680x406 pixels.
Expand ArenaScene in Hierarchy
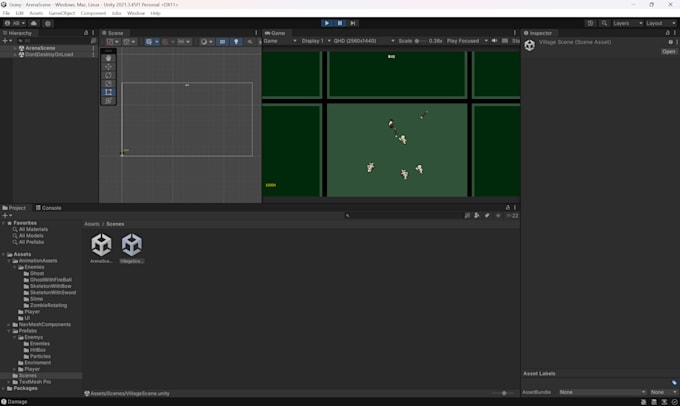click(15, 48)
